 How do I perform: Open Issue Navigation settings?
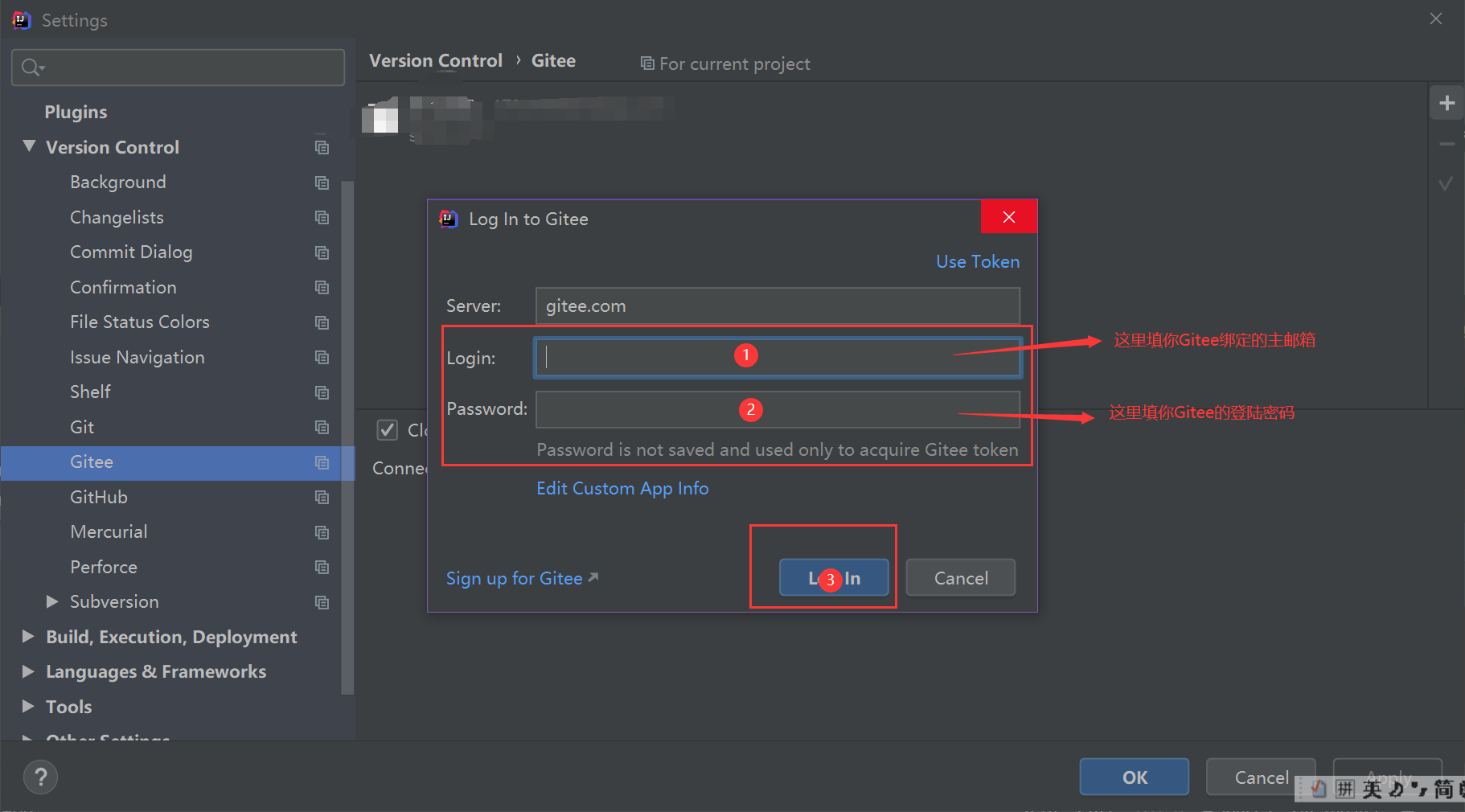click(137, 357)
